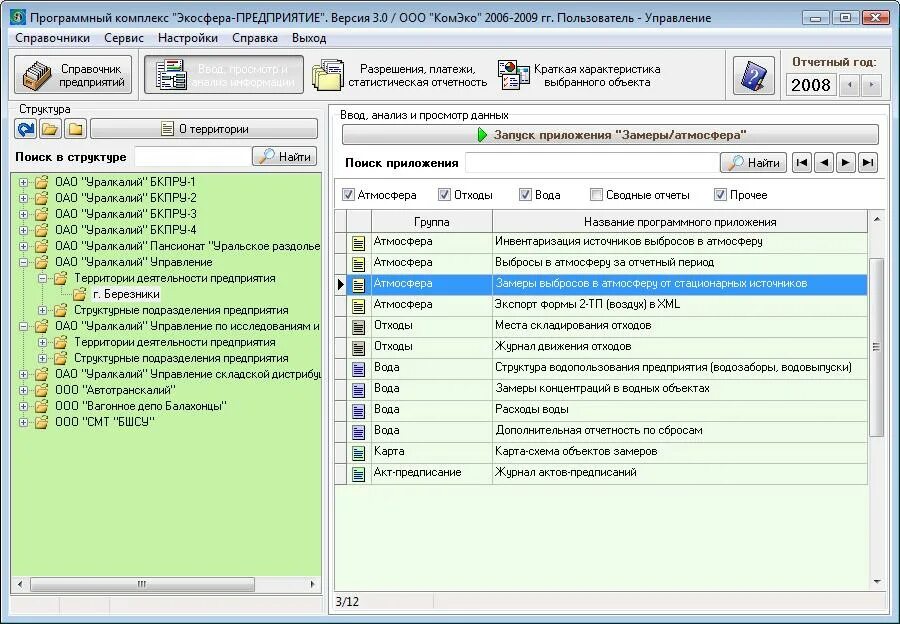Expand Уралкалий Управление складской дистрибуции node

pos(23,374)
